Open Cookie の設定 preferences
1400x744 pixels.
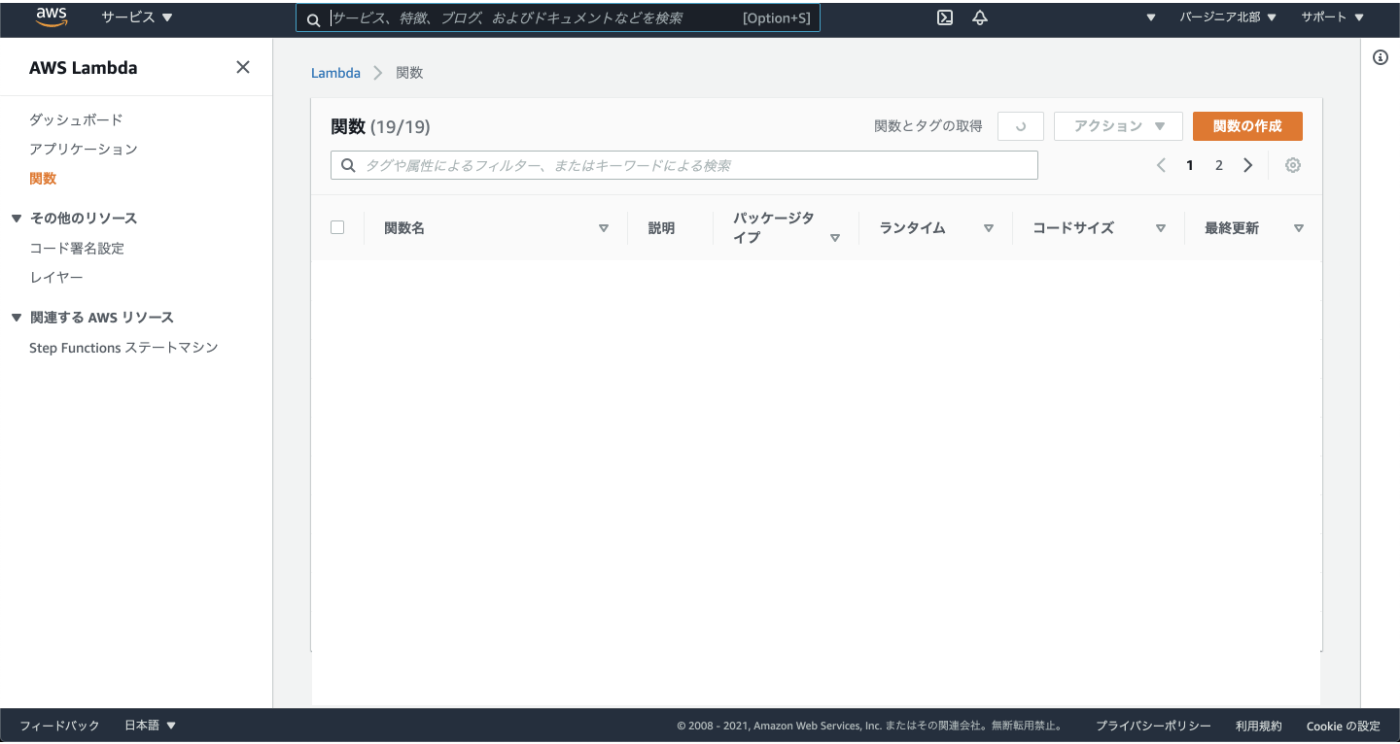(1343, 726)
